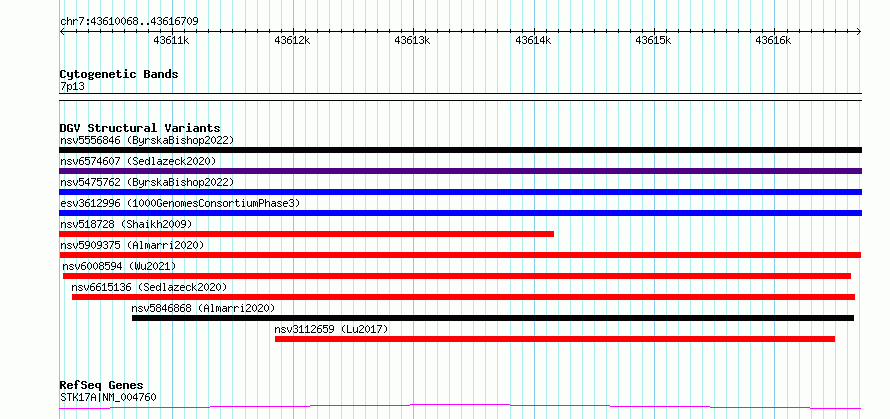Image resolution: width=890 pixels, height=419 pixels.
Task: Select the esv3612996 (1000GenomesConsortiumPhase3) label
Action: 180,203
